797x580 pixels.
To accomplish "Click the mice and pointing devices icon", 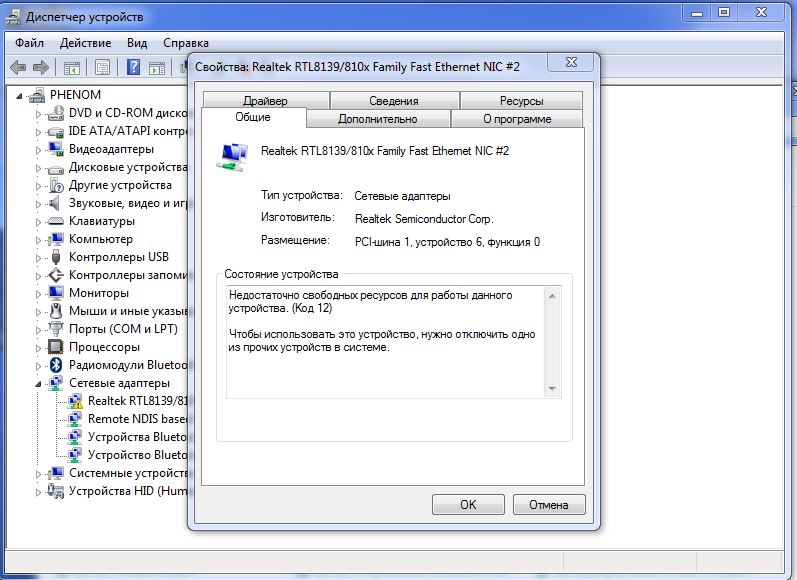I will [x=56, y=311].
